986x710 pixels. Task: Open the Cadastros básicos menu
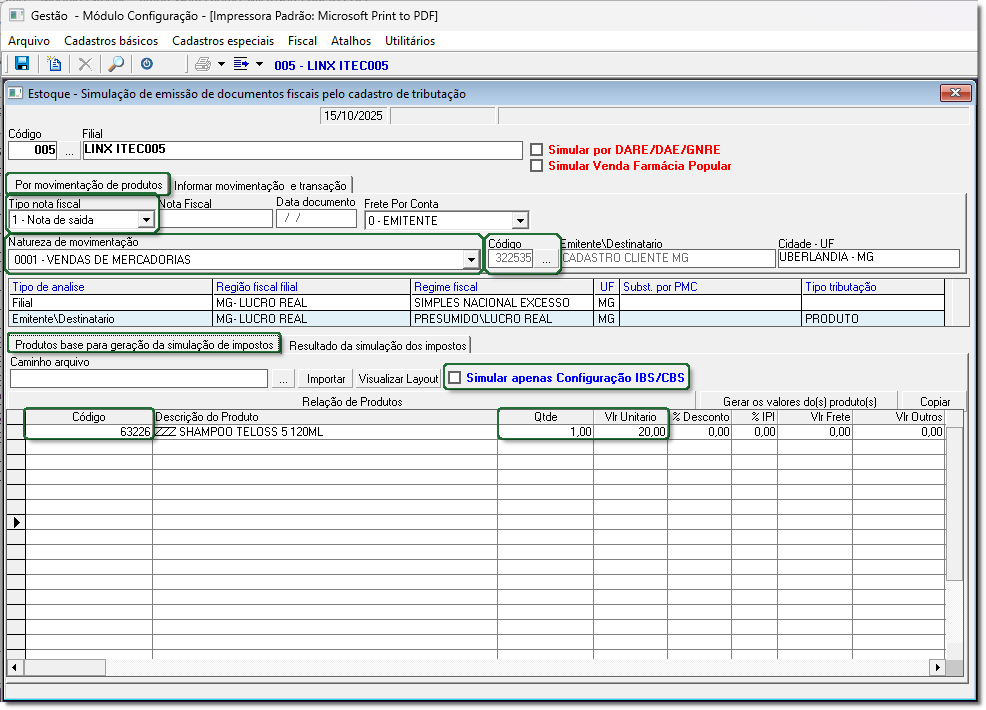click(111, 41)
